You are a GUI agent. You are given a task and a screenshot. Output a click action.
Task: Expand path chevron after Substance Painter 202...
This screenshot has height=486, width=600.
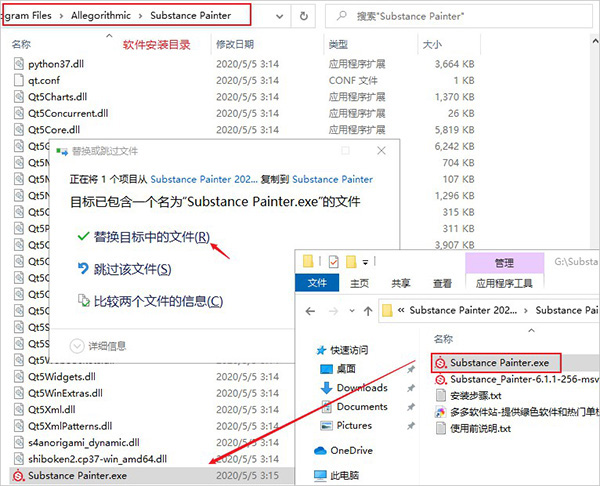pyautogui.click(x=526, y=310)
